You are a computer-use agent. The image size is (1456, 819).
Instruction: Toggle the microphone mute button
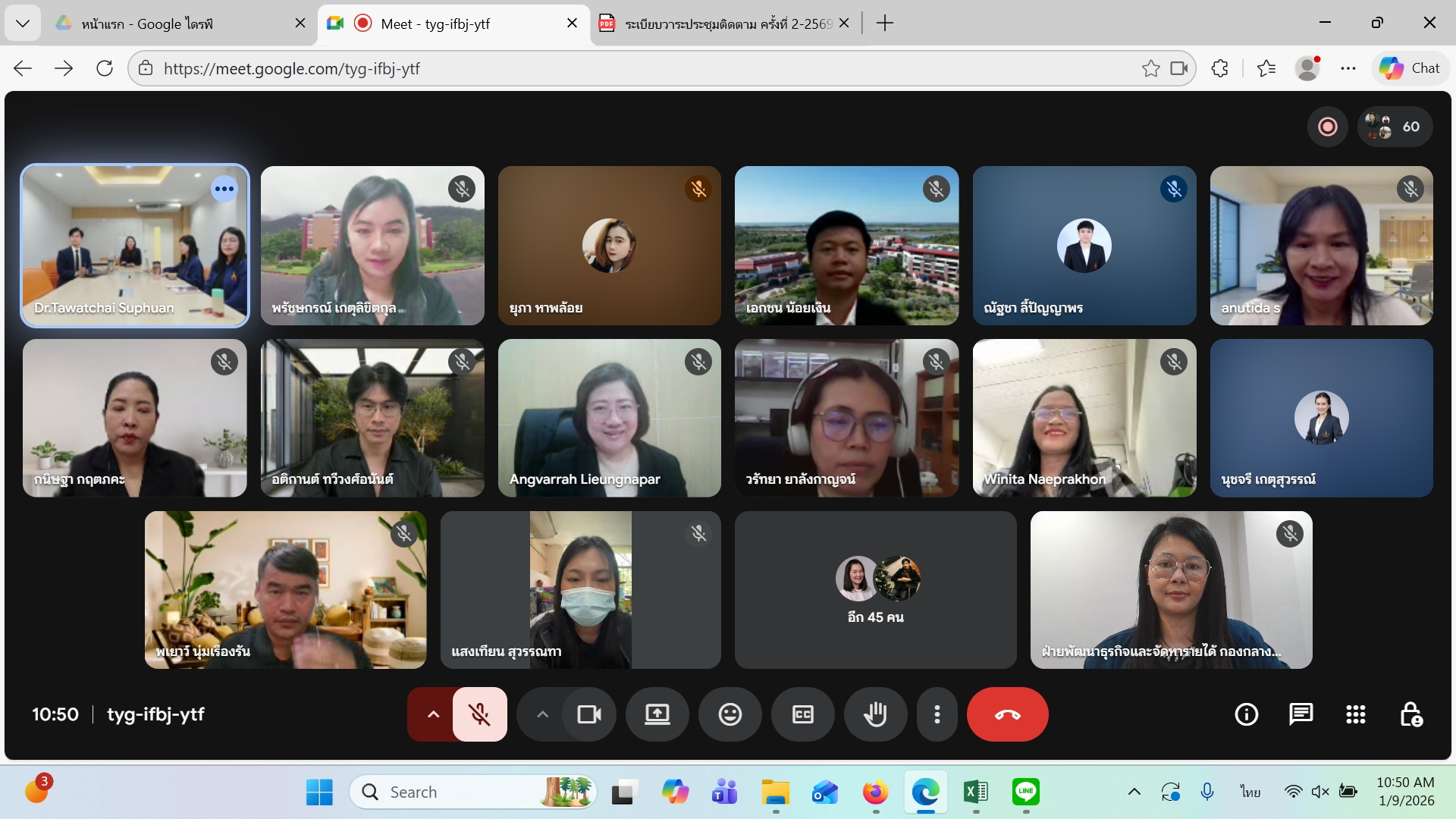(479, 714)
